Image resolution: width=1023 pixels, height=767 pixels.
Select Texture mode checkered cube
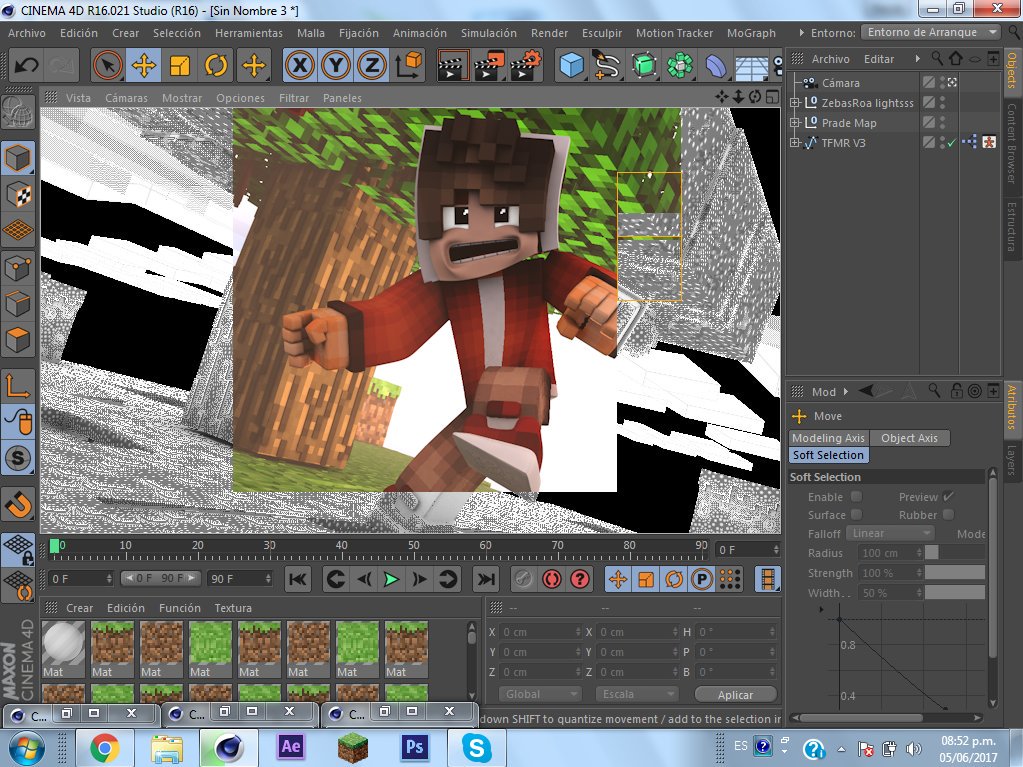point(18,194)
